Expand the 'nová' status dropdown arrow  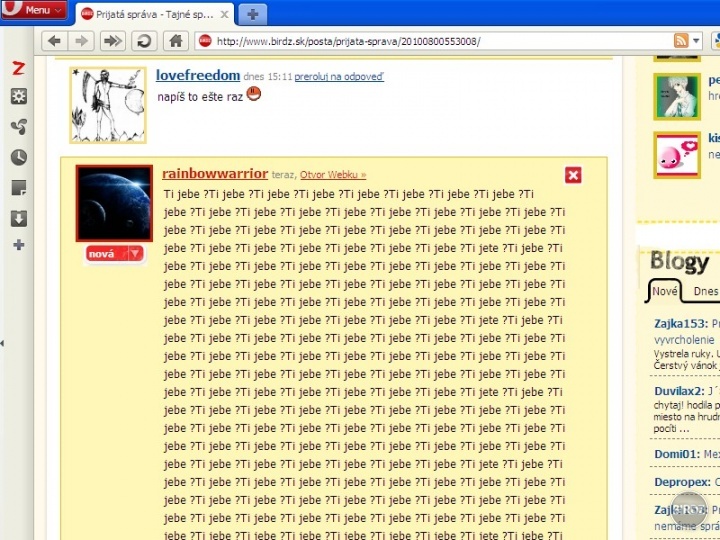coord(135,254)
